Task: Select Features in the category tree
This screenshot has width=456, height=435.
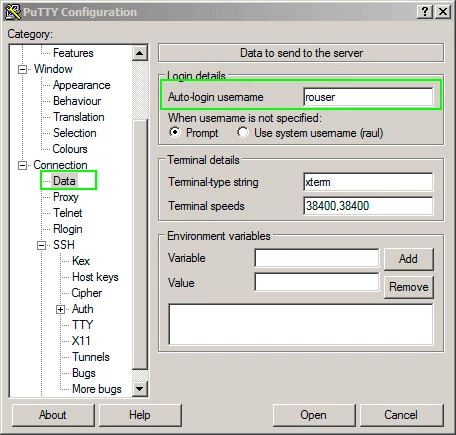Action: pyautogui.click(x=73, y=53)
